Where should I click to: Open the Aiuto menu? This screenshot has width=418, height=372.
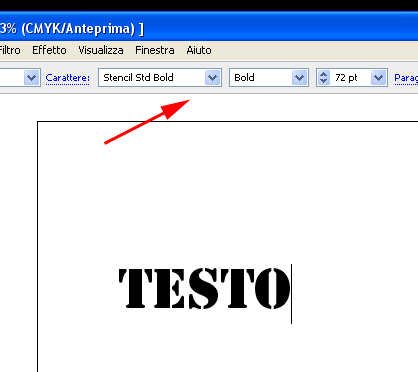pyautogui.click(x=199, y=50)
